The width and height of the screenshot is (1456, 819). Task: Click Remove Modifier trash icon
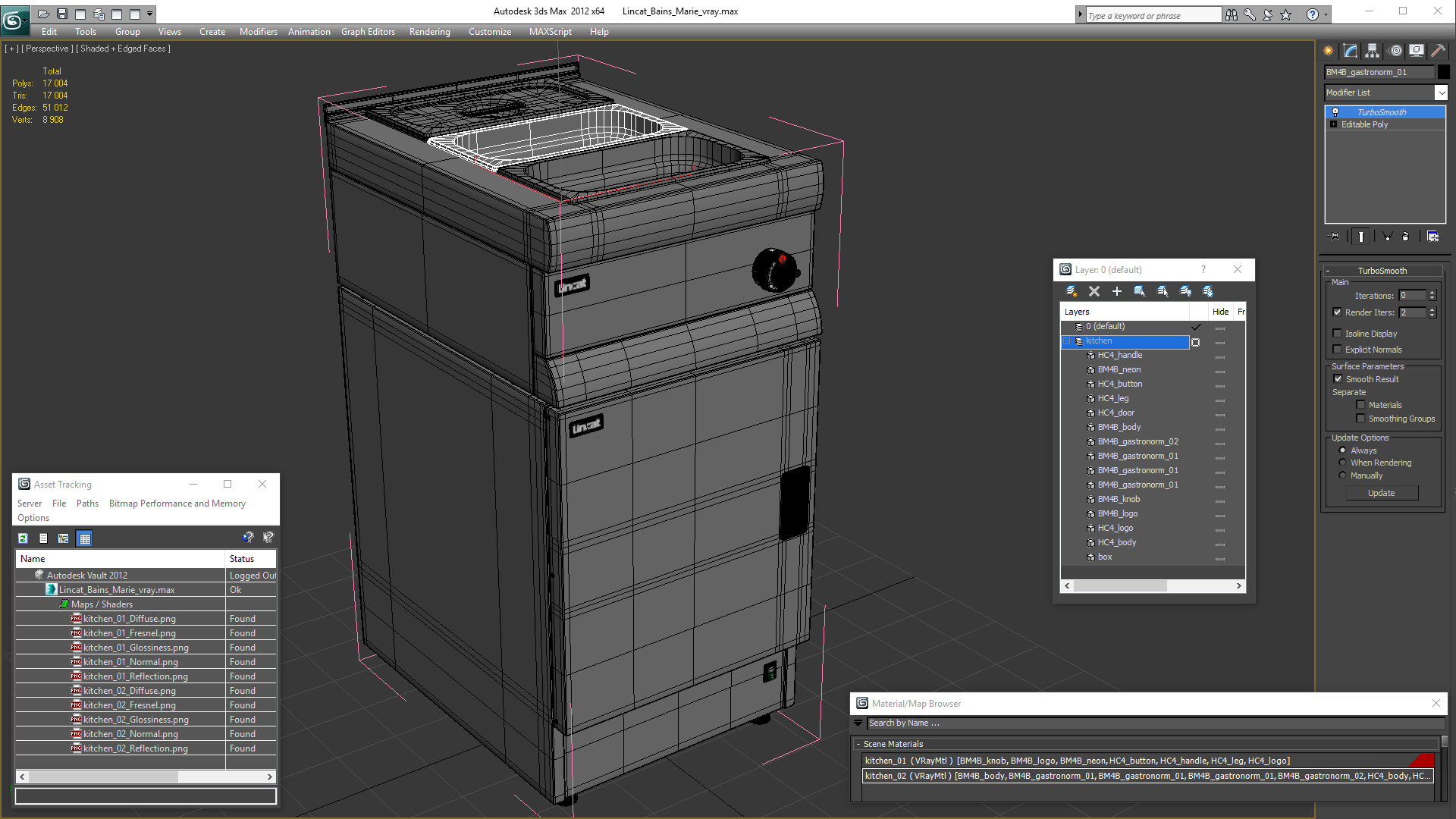(x=1405, y=237)
